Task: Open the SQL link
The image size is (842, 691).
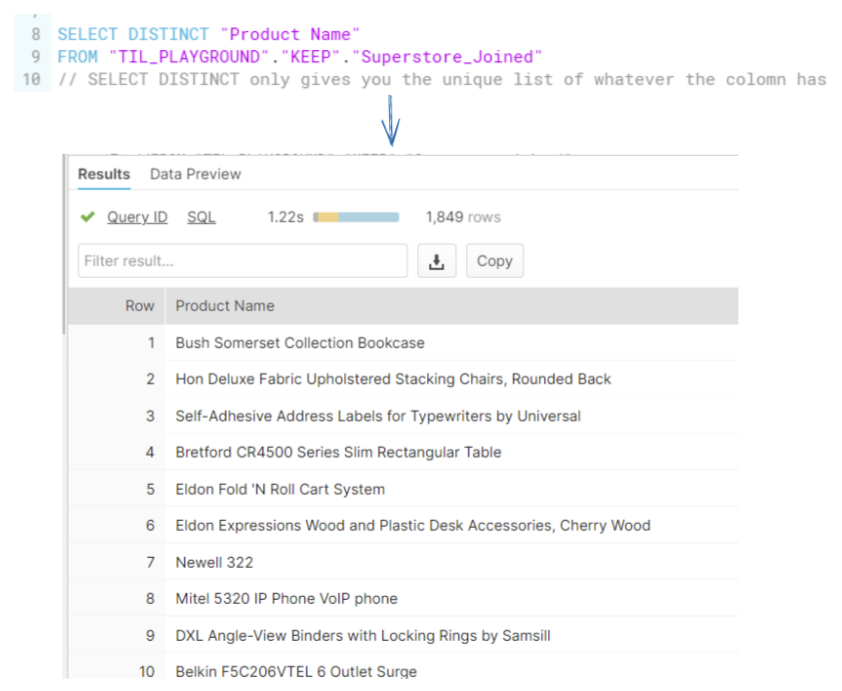Action: point(201,217)
